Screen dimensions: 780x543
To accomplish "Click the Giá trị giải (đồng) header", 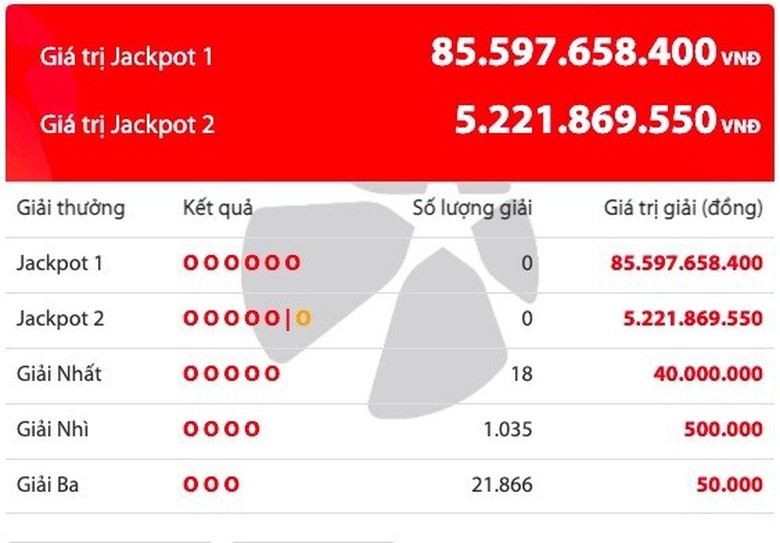I will point(683,209).
